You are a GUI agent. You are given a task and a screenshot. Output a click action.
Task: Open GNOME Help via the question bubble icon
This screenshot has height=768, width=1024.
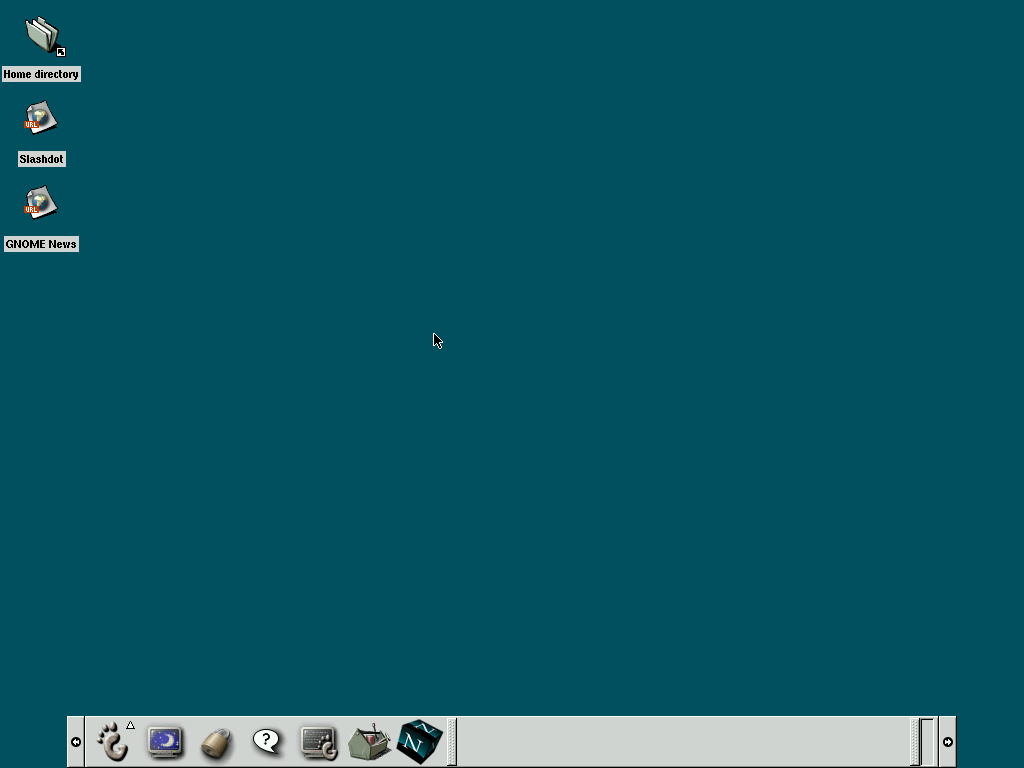pos(266,742)
